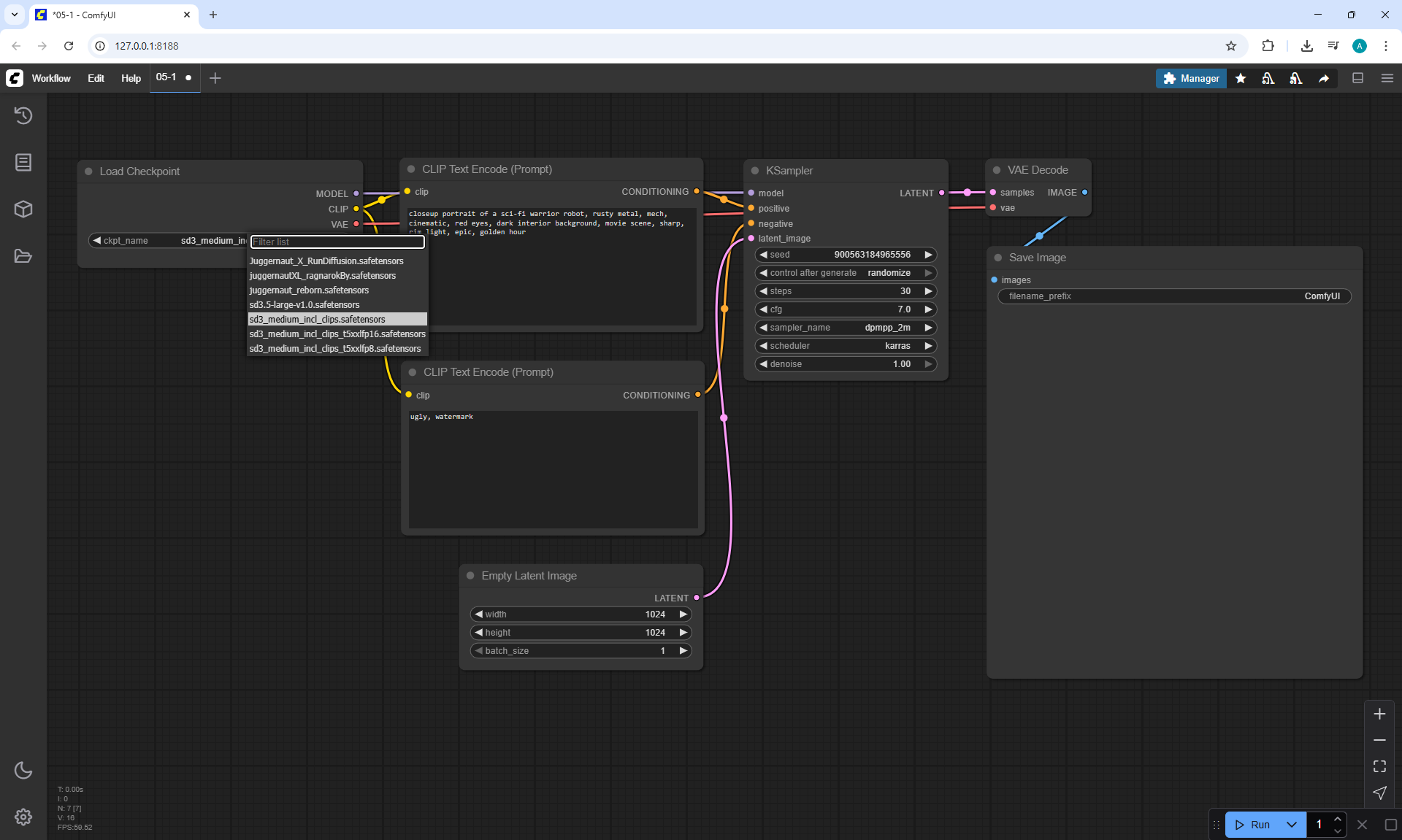1402x840 pixels.
Task: Collapse the Save Image node via its dot
Action: coord(998,258)
